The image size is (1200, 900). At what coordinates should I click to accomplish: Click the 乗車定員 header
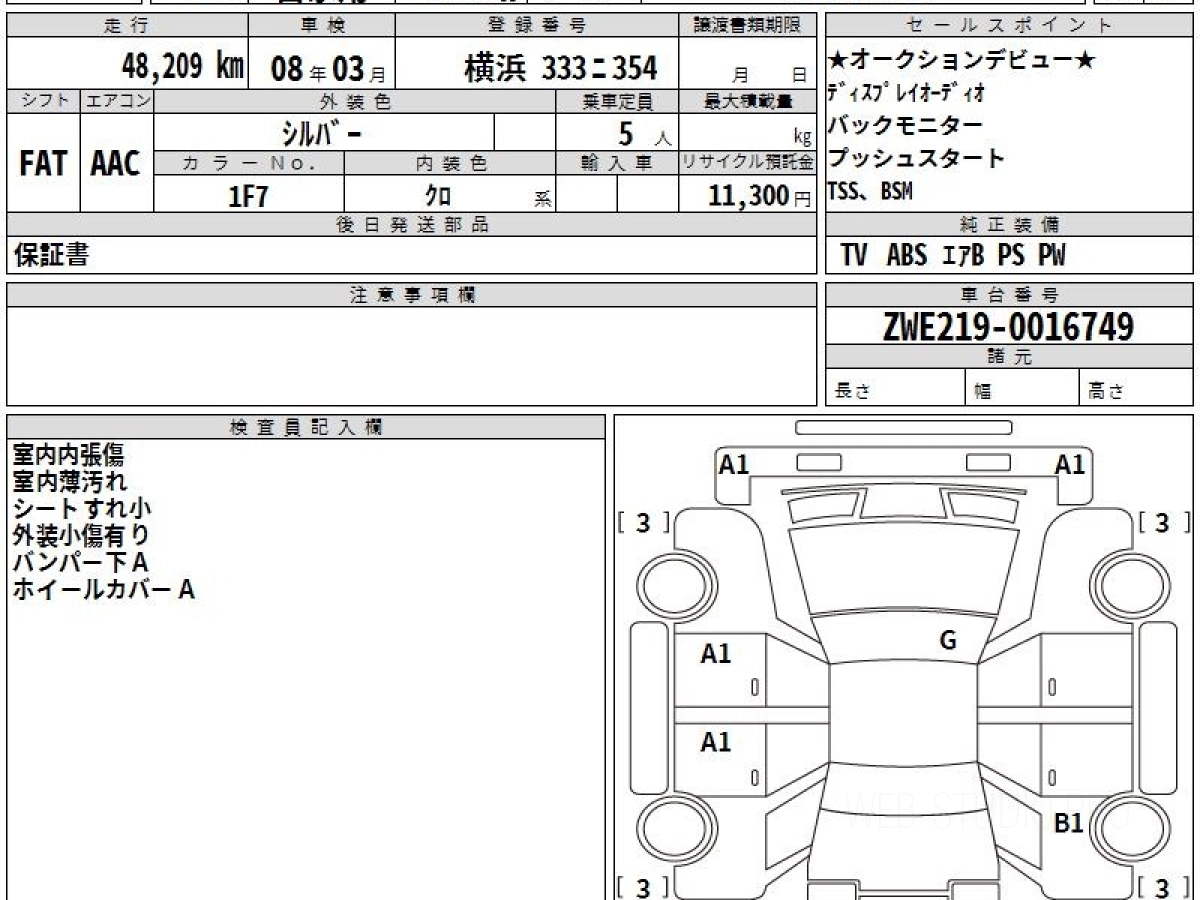tap(618, 101)
